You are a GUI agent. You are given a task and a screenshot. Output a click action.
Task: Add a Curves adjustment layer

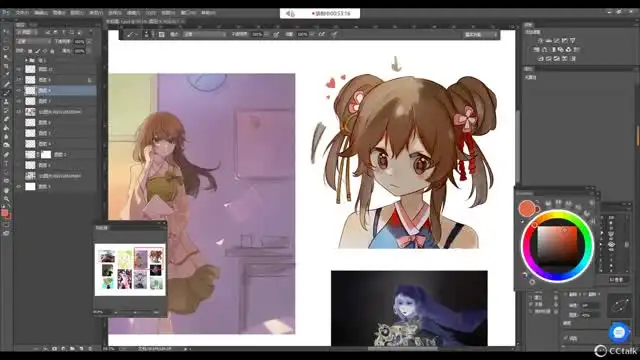point(557,41)
